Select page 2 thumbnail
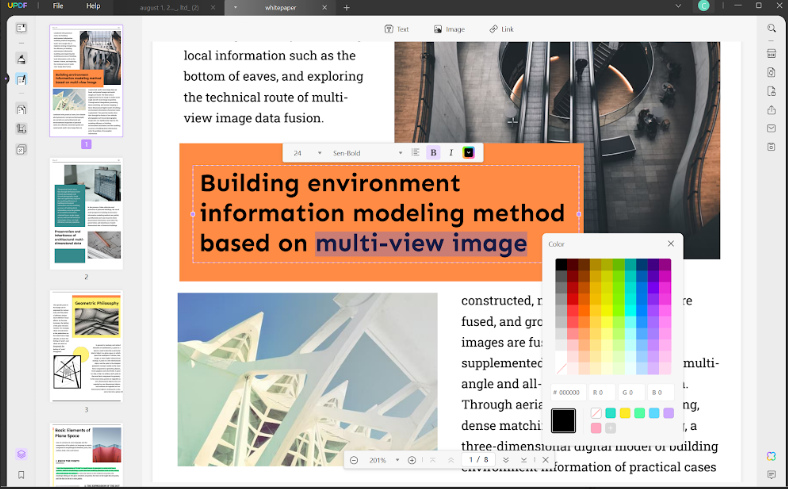This screenshot has width=788, height=489. pos(86,215)
